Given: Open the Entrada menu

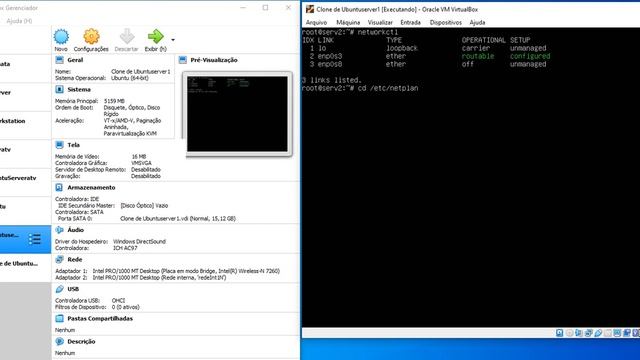Looking at the screenshot, I should 411,22.
